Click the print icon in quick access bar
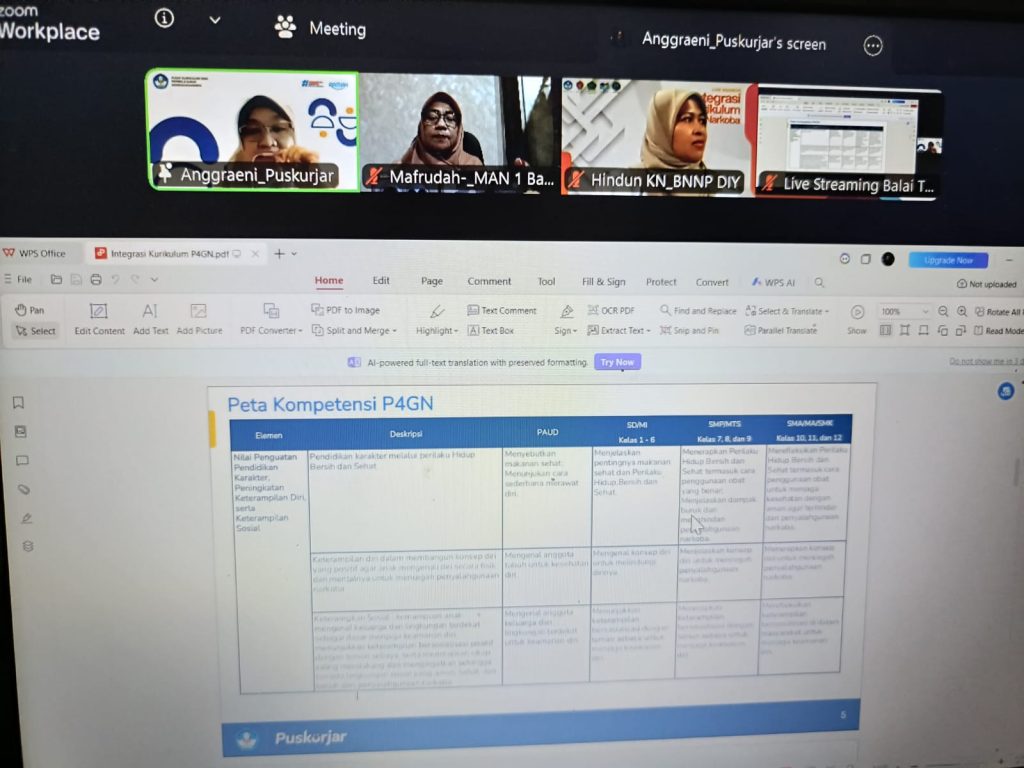Screen dimensions: 1024x768 (96, 280)
